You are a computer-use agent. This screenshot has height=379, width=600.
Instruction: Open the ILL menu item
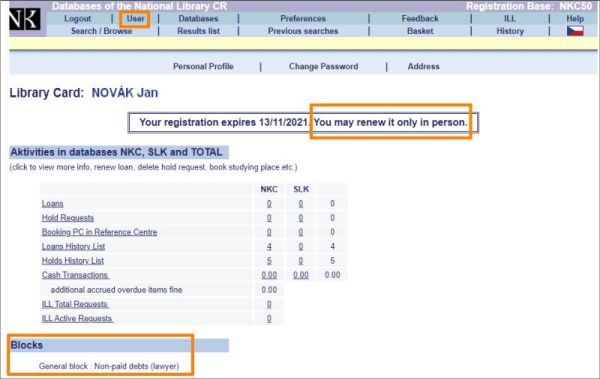pos(509,18)
